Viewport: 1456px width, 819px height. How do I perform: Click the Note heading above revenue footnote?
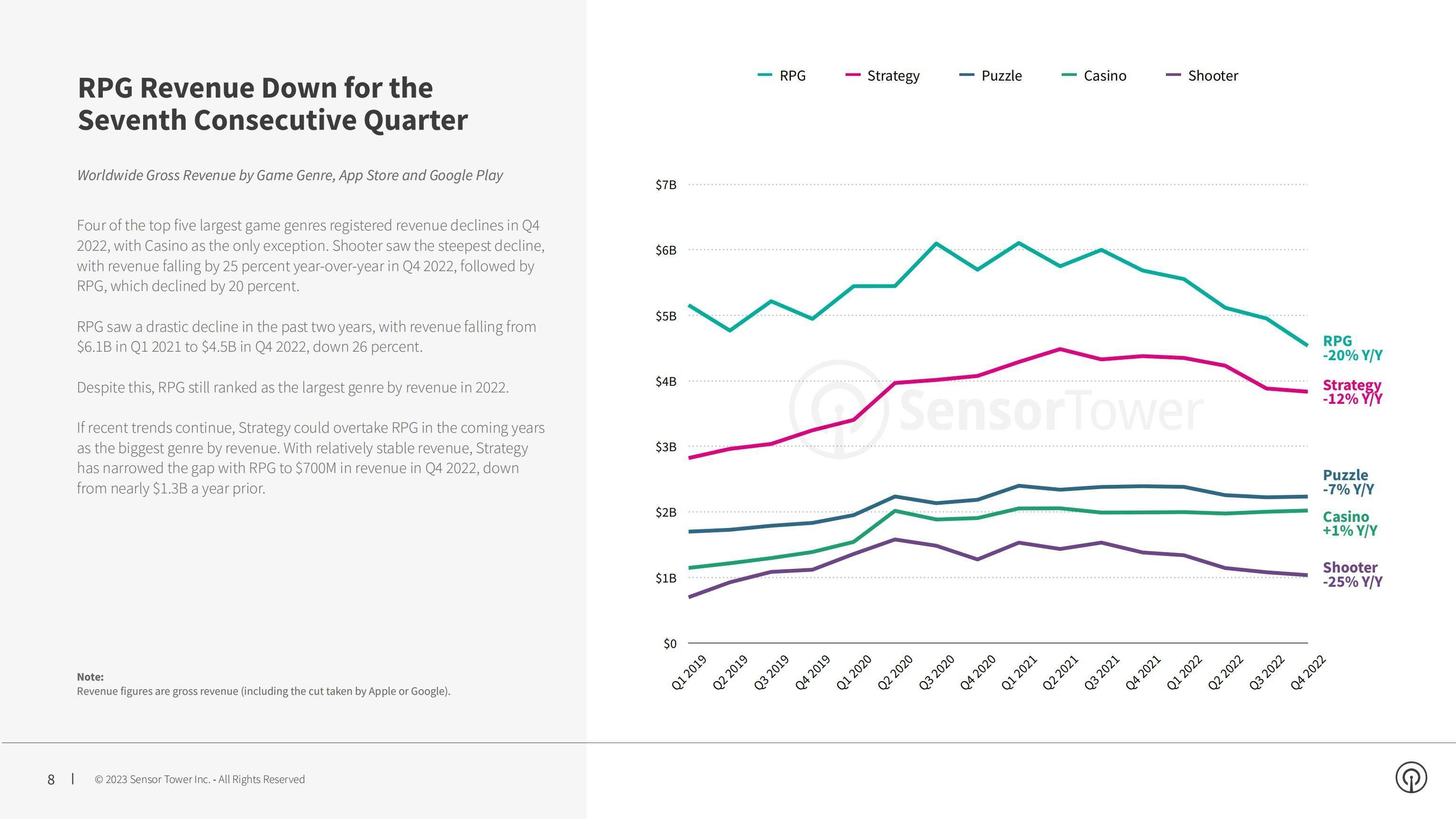click(x=91, y=676)
